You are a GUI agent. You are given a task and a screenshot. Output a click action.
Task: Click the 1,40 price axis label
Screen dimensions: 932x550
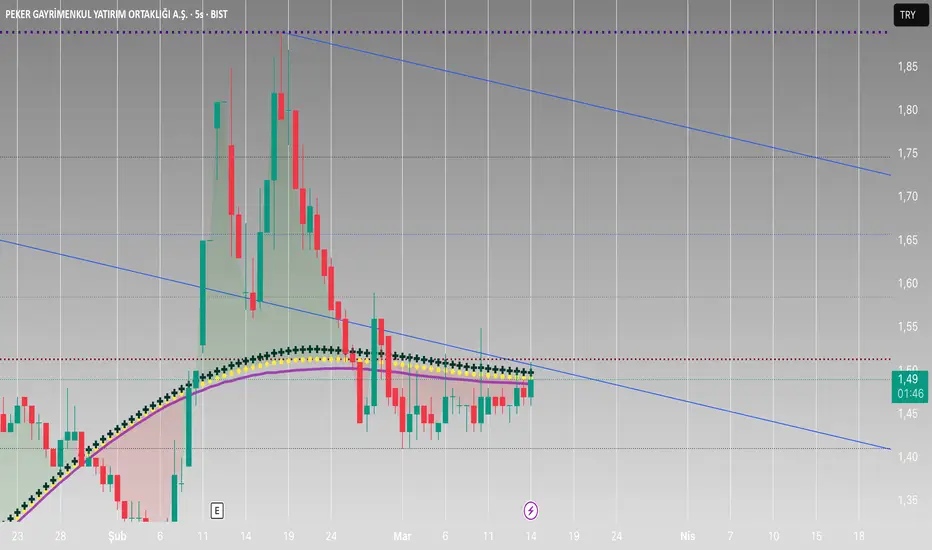pos(908,457)
